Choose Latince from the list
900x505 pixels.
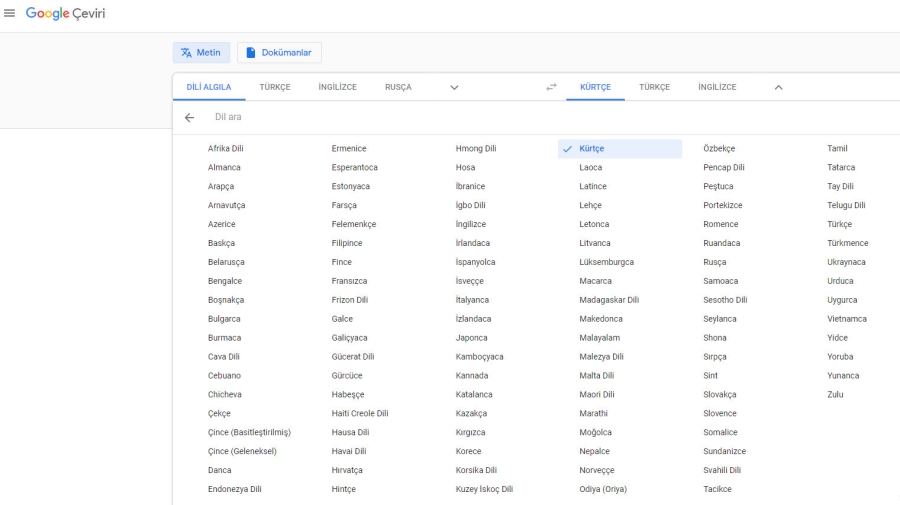[x=593, y=187]
